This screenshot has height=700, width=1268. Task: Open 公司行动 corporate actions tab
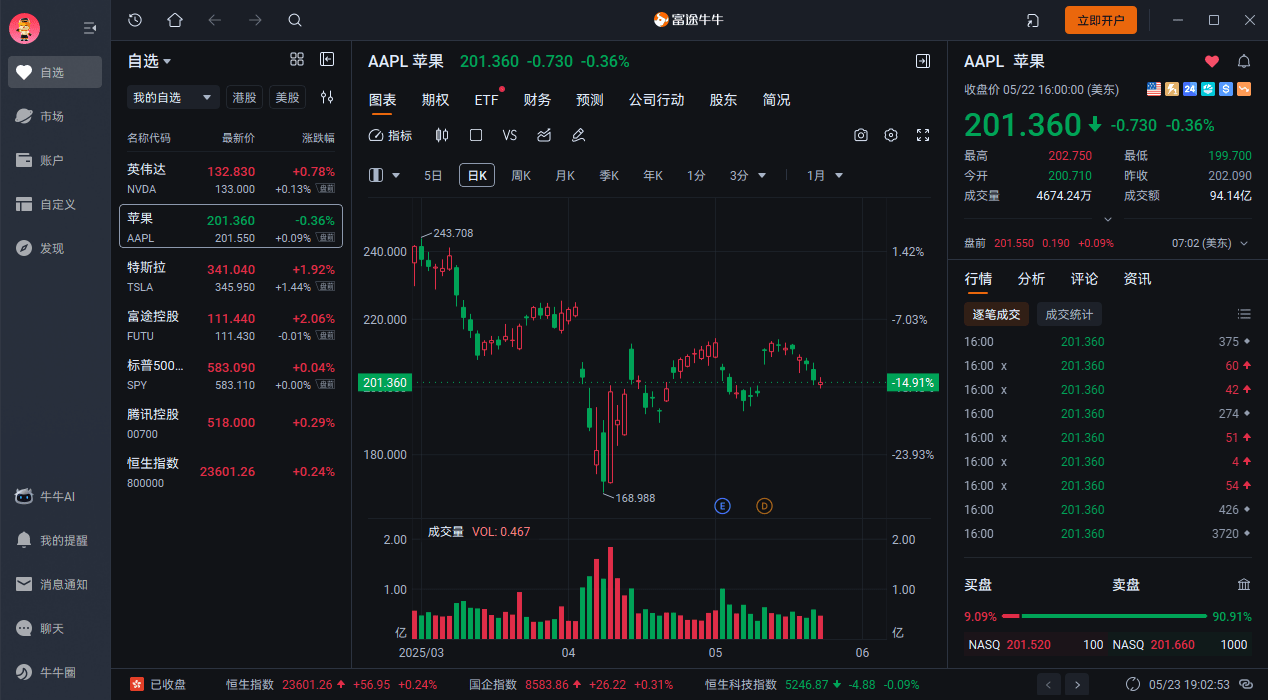(656, 100)
